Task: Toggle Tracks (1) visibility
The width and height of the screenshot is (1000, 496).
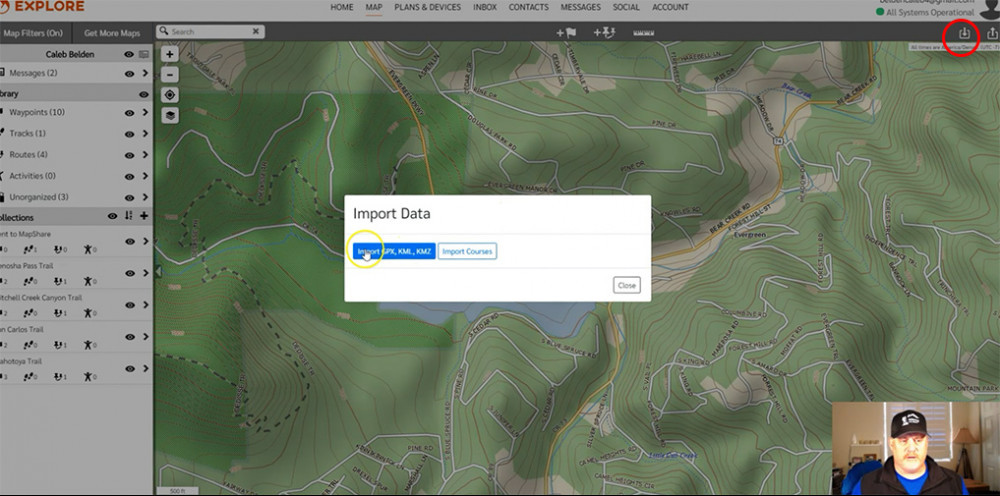Action: coord(129,135)
